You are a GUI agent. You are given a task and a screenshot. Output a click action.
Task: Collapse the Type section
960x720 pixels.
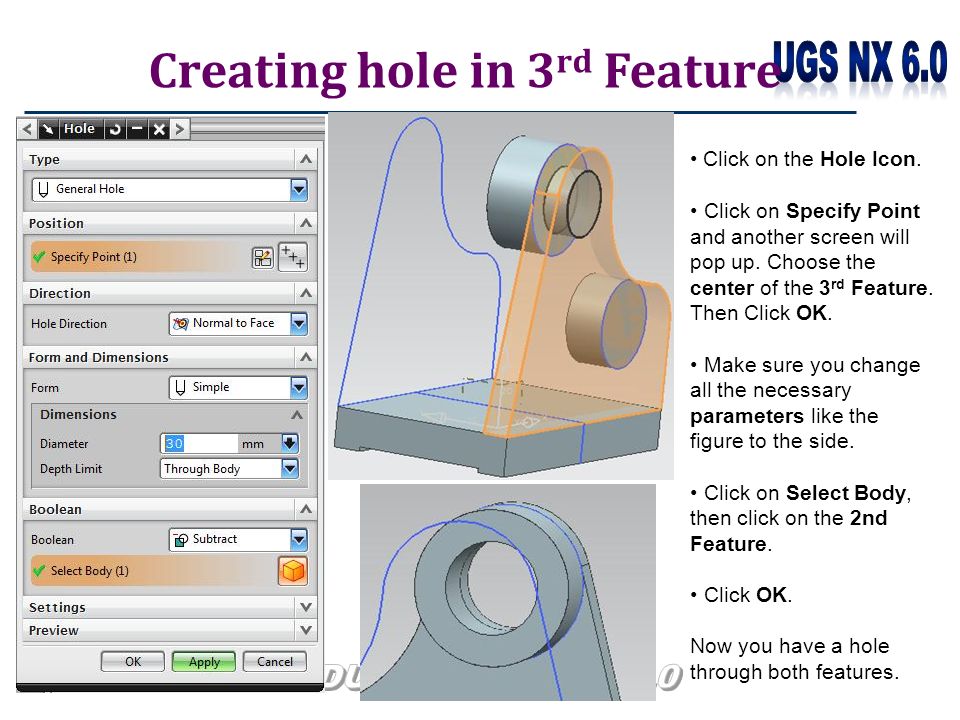(x=306, y=160)
